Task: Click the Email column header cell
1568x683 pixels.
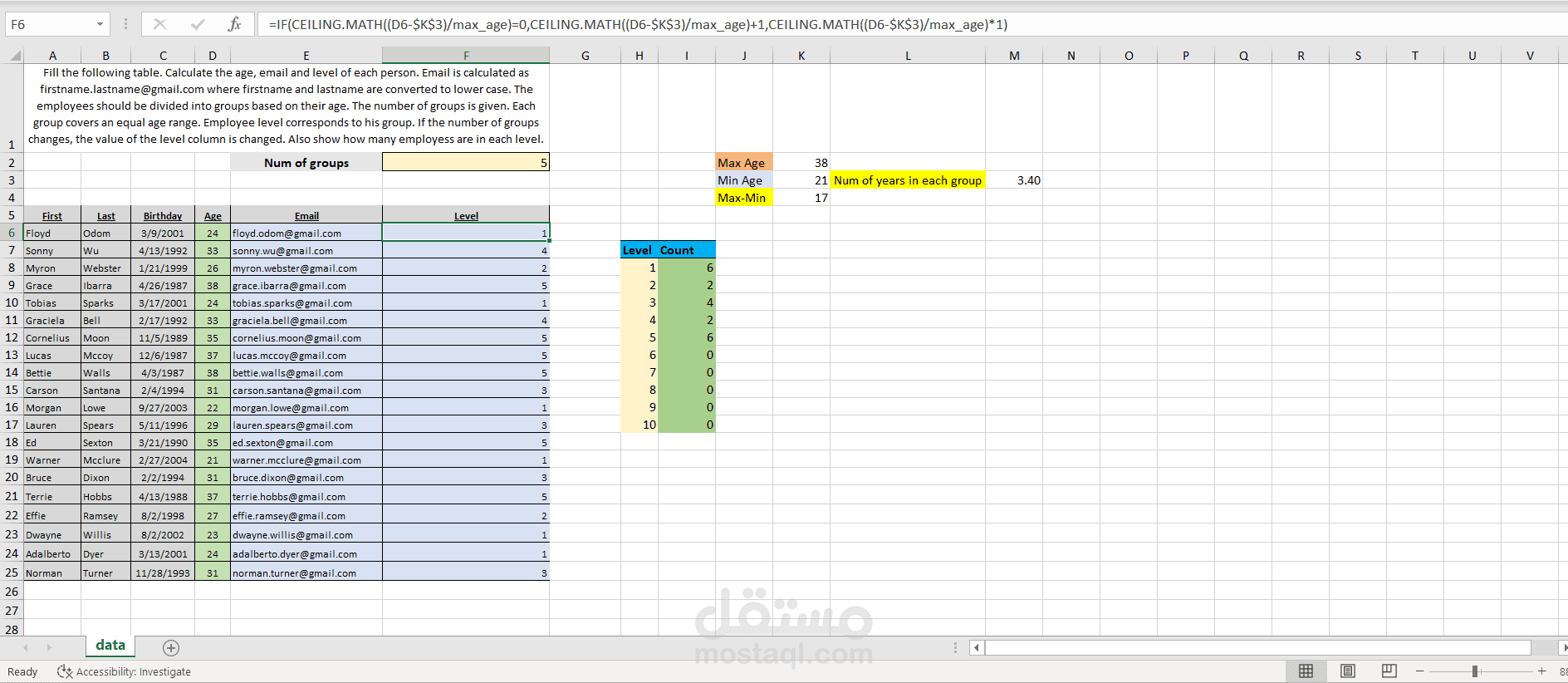Action: click(x=306, y=215)
